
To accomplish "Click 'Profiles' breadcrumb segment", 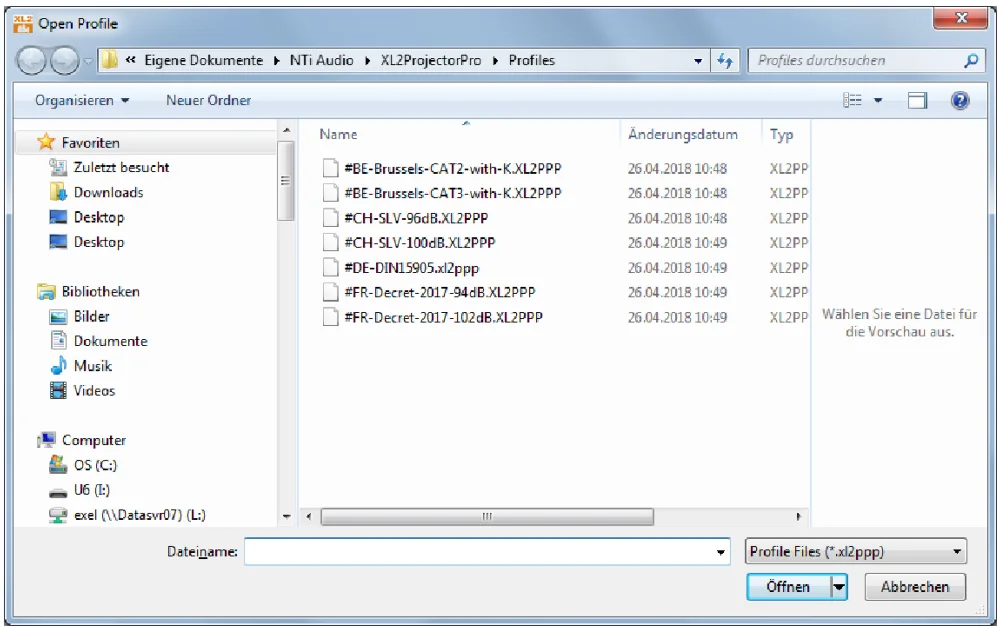I will coord(532,61).
